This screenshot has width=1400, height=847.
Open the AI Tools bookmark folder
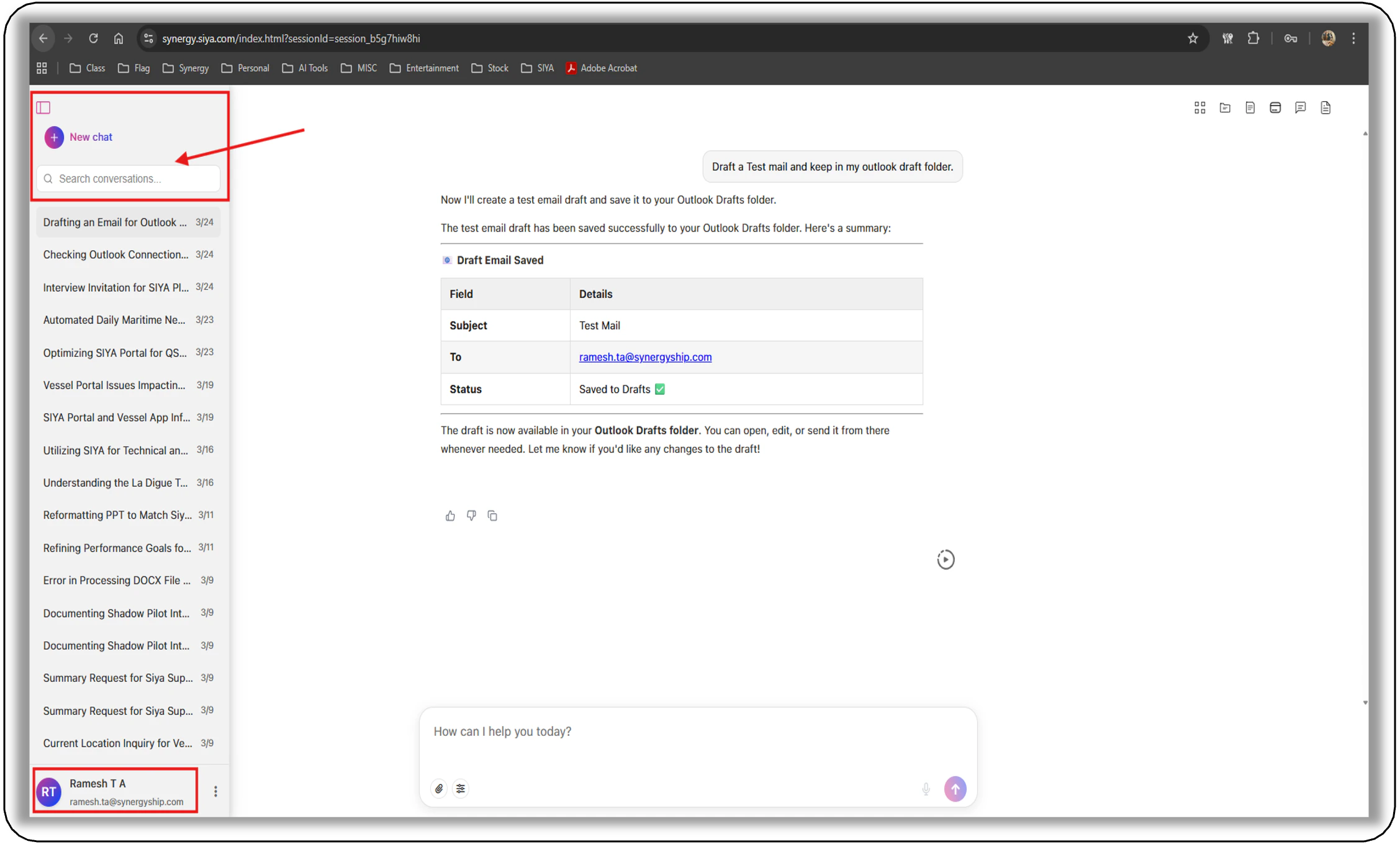[x=304, y=68]
